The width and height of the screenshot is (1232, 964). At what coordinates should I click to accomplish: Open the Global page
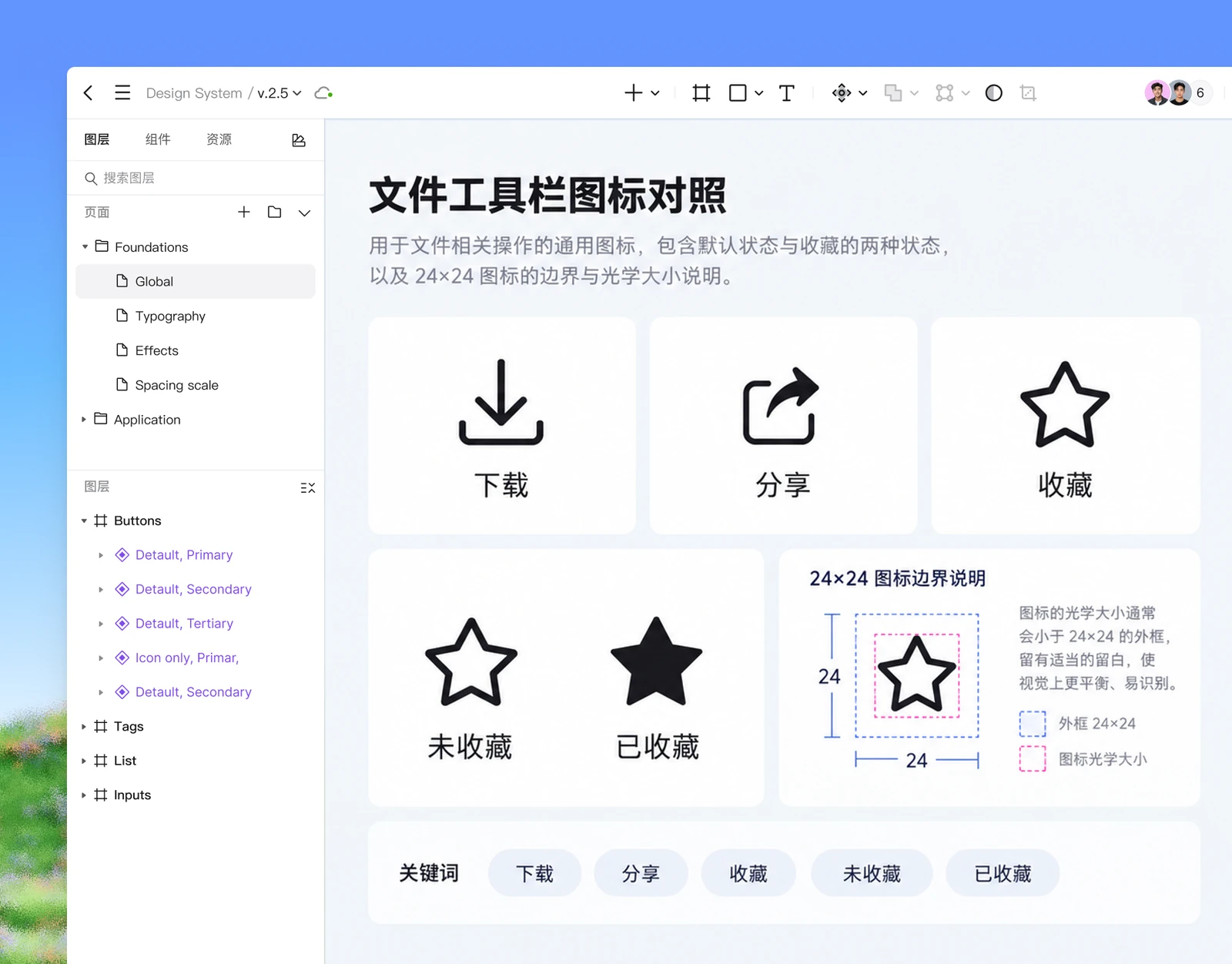tap(196, 281)
